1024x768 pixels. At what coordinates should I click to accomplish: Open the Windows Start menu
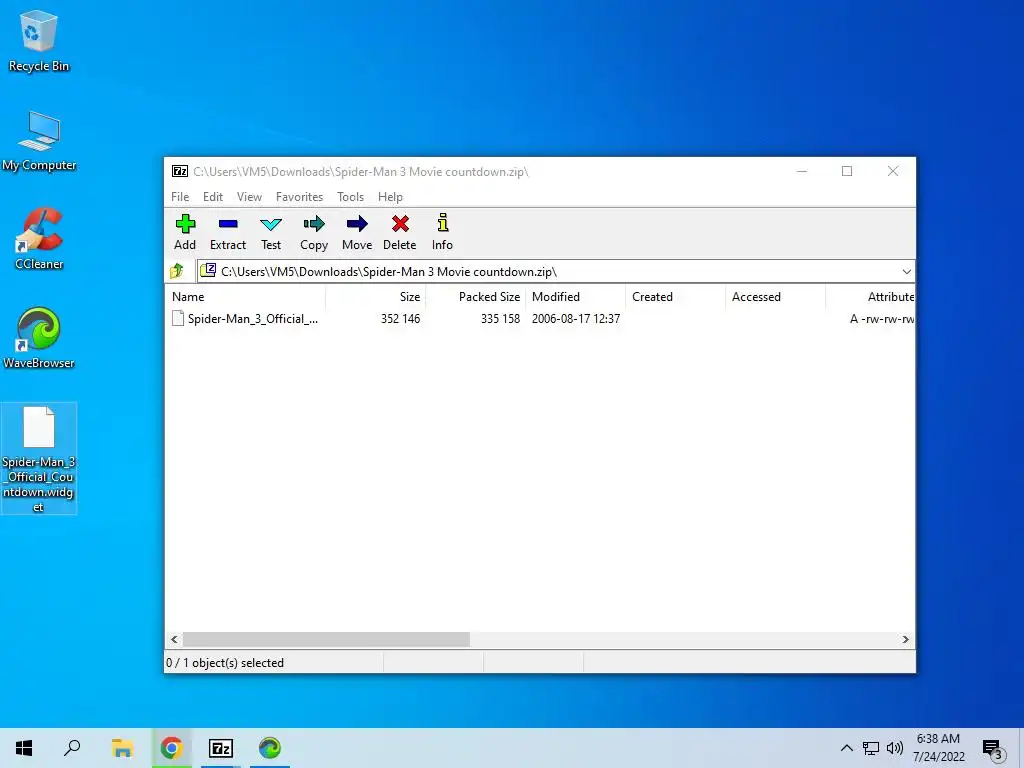24,748
